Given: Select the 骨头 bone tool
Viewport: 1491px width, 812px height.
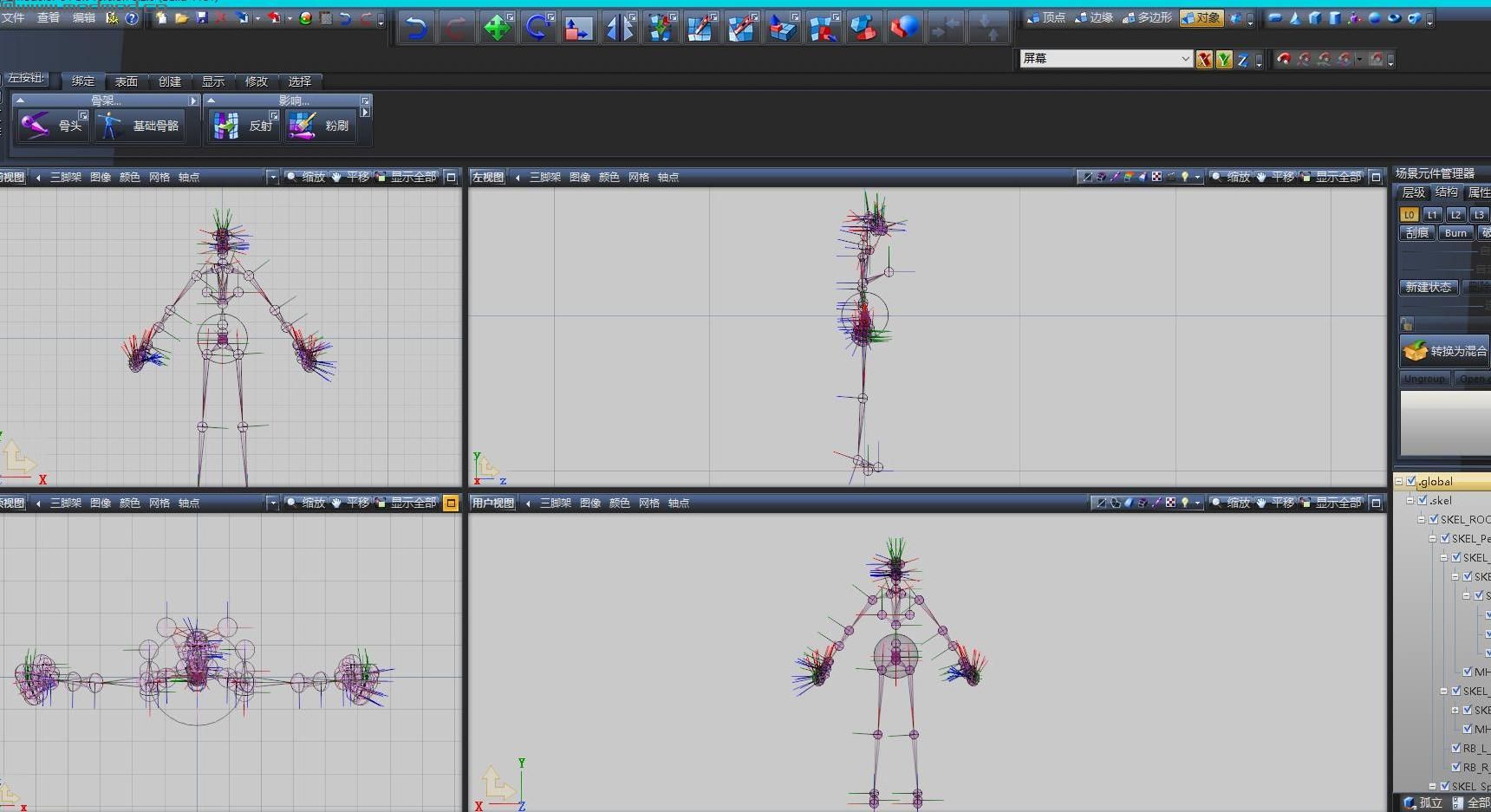Looking at the screenshot, I should [x=52, y=126].
